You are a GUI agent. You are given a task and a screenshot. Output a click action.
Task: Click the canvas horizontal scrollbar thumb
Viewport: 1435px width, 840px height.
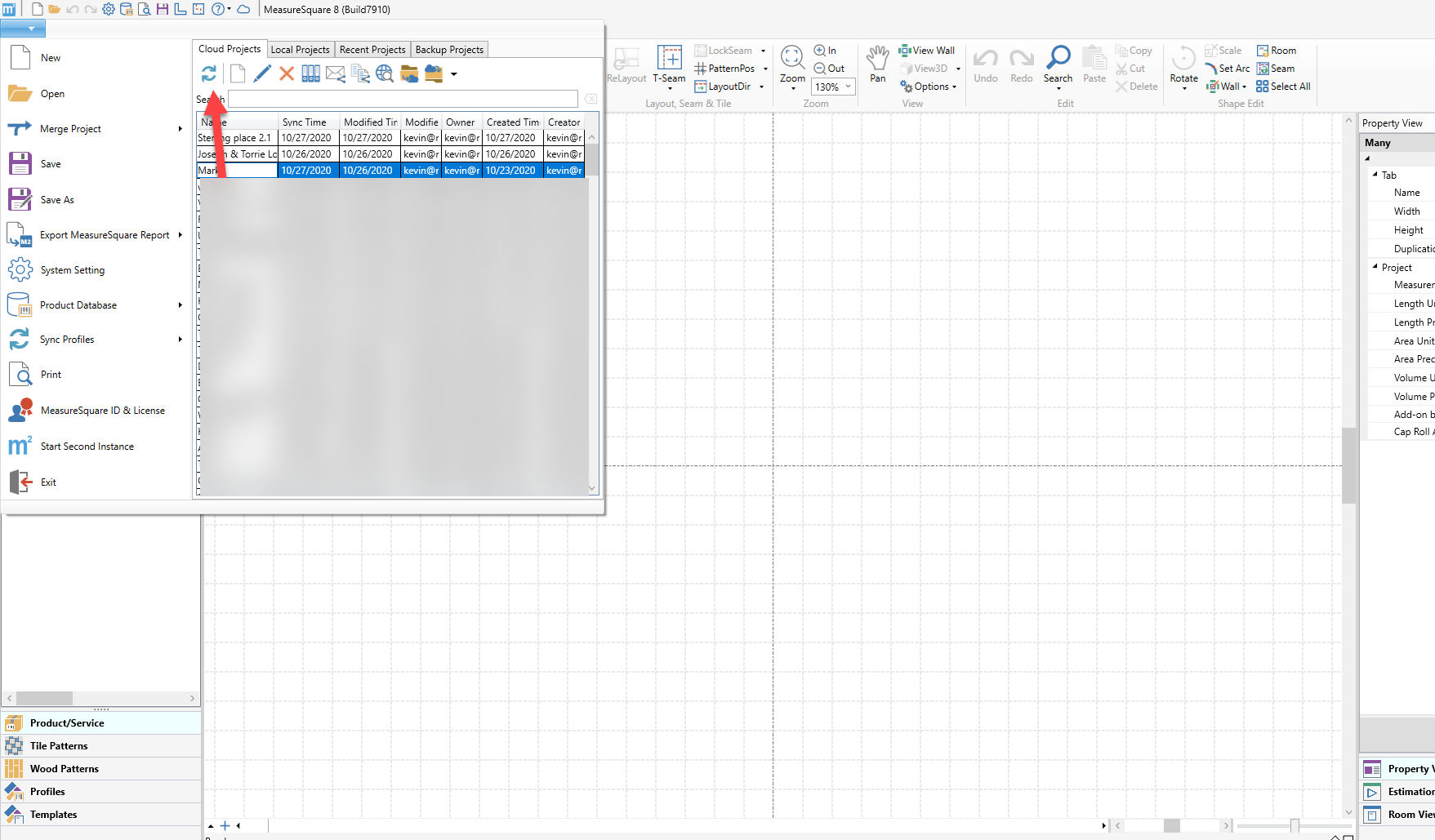(1172, 825)
